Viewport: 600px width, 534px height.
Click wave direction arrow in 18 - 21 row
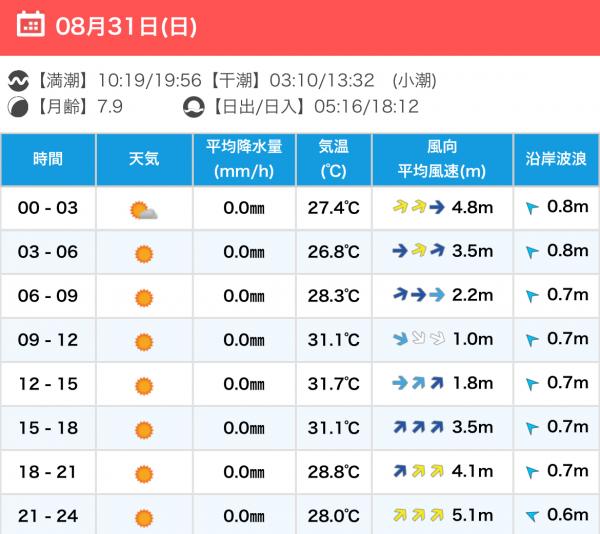532,472
